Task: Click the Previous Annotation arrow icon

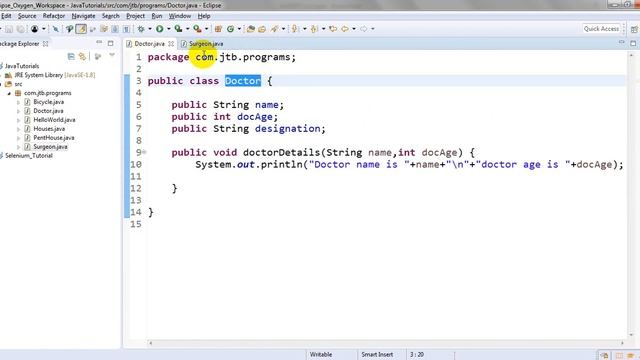Action: pos(314,29)
